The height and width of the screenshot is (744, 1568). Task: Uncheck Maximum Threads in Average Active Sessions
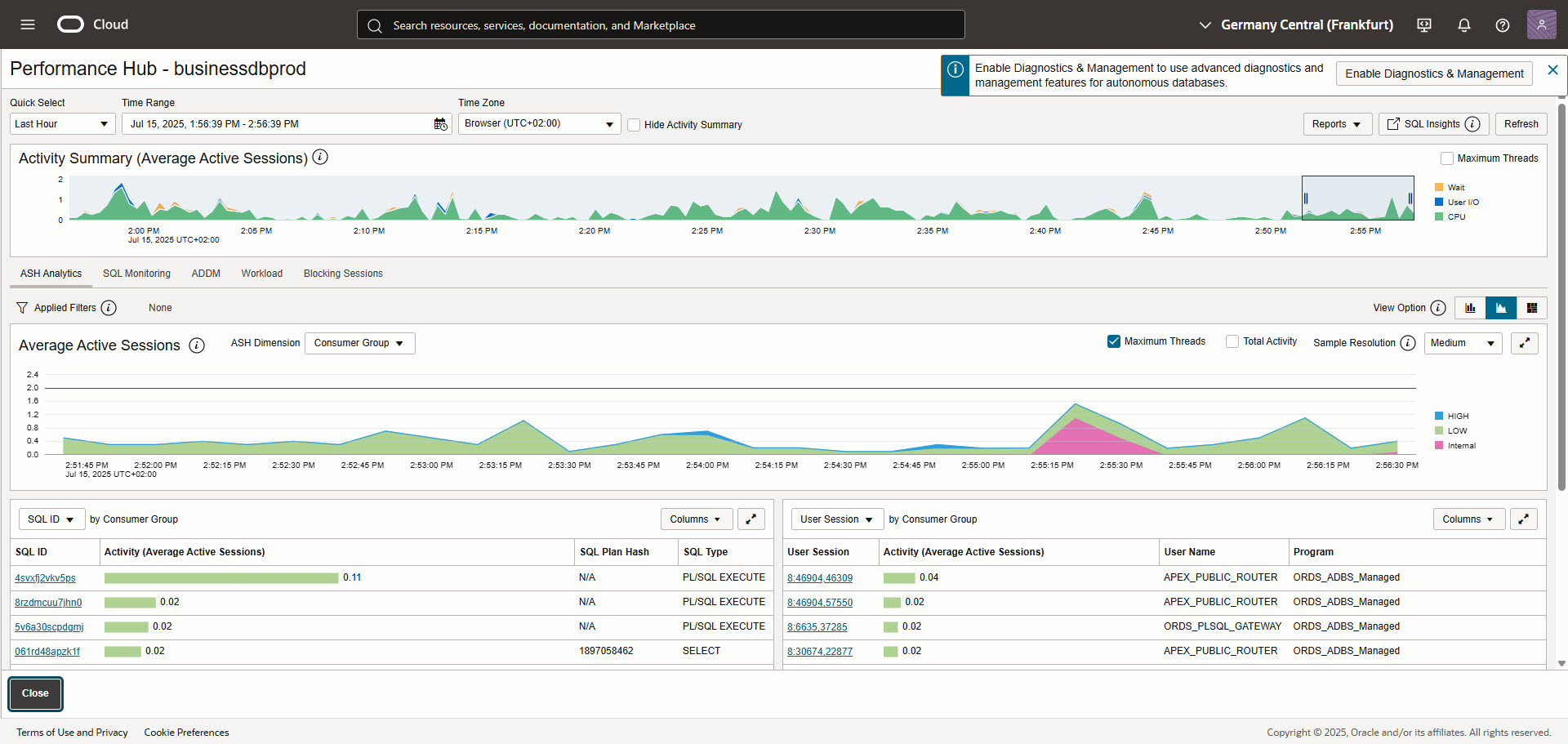(1113, 341)
